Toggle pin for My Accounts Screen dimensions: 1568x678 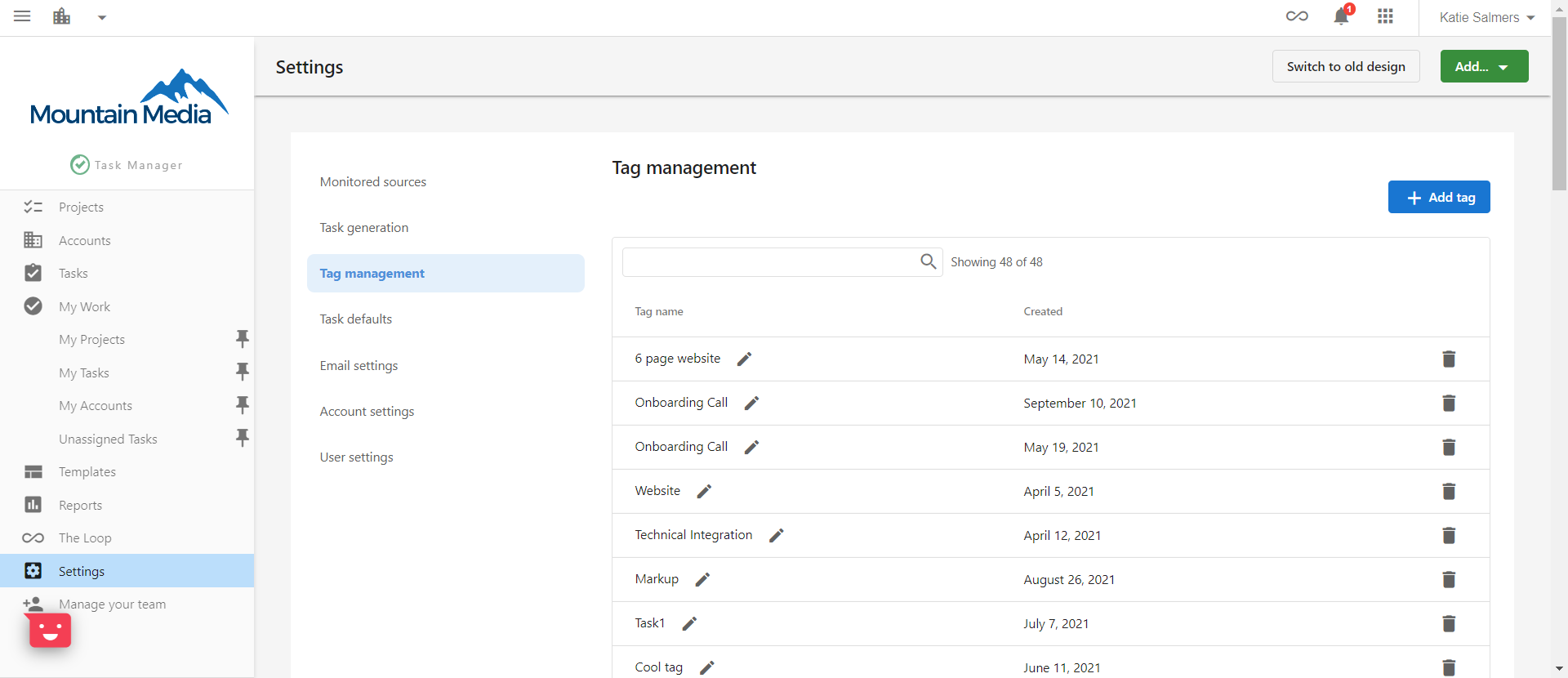coord(242,404)
